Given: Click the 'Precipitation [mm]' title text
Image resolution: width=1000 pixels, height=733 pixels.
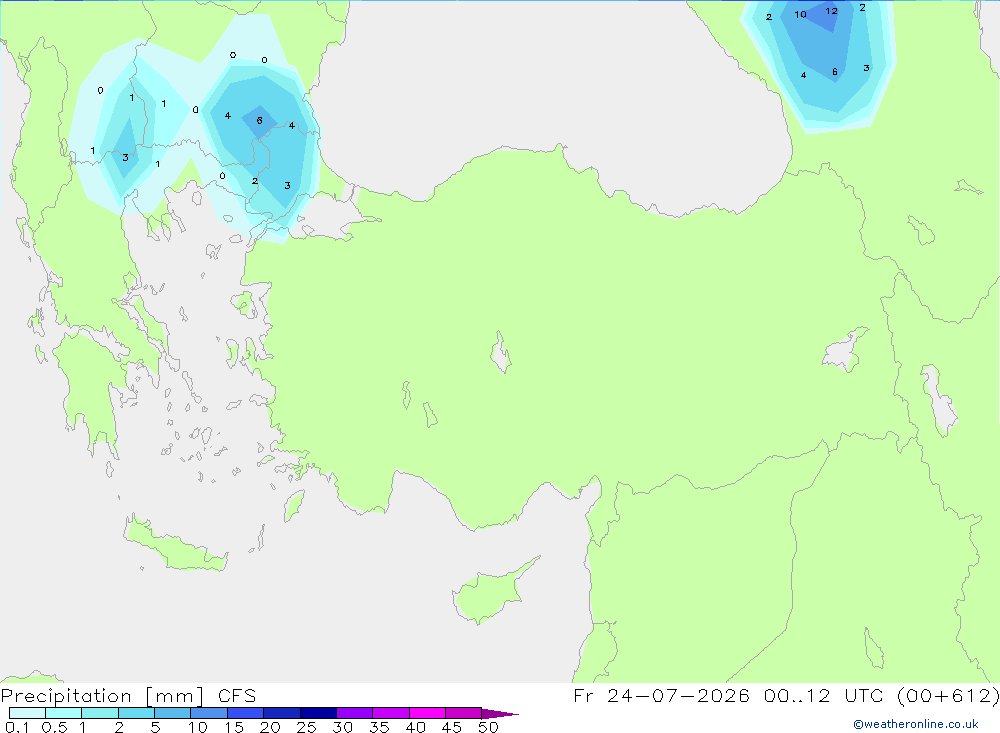Looking at the screenshot, I should 103,696.
